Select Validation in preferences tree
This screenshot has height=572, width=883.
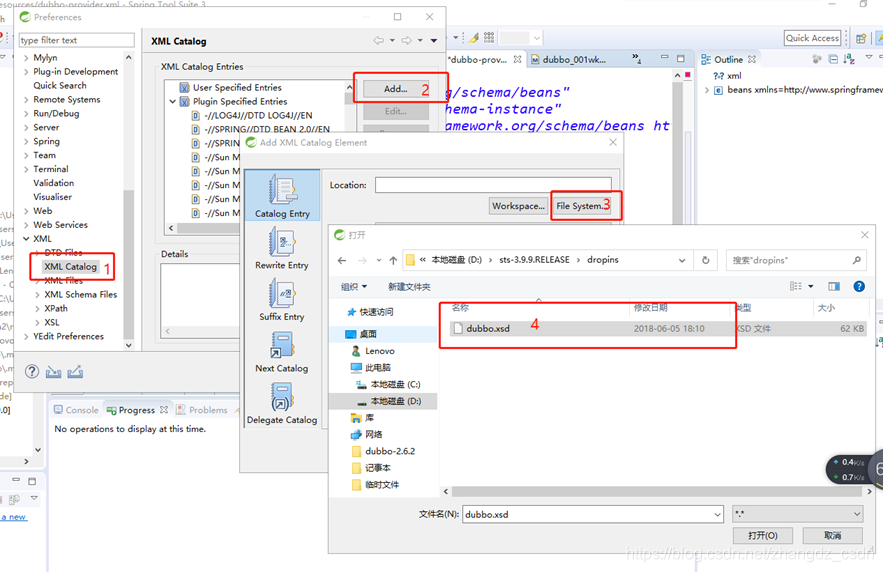[53, 183]
